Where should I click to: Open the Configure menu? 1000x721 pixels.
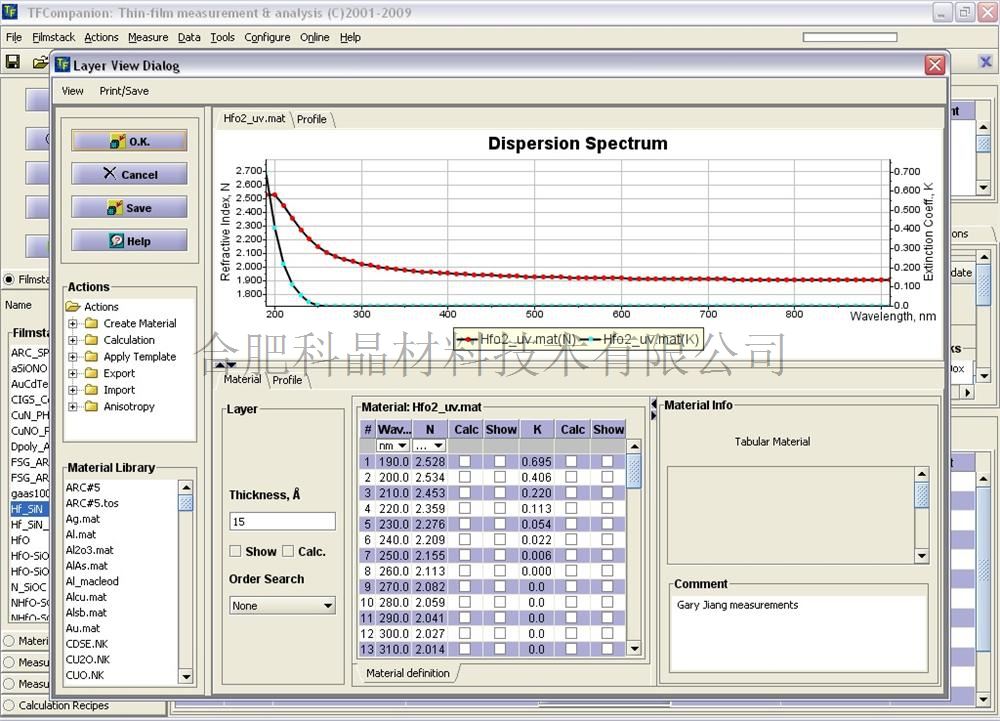coord(267,37)
